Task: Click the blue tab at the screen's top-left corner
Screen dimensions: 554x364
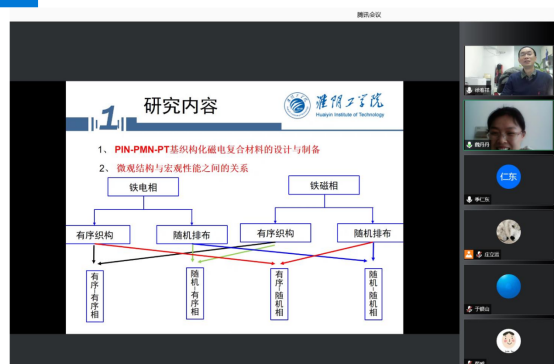Action: pyautogui.click(x=19, y=4)
